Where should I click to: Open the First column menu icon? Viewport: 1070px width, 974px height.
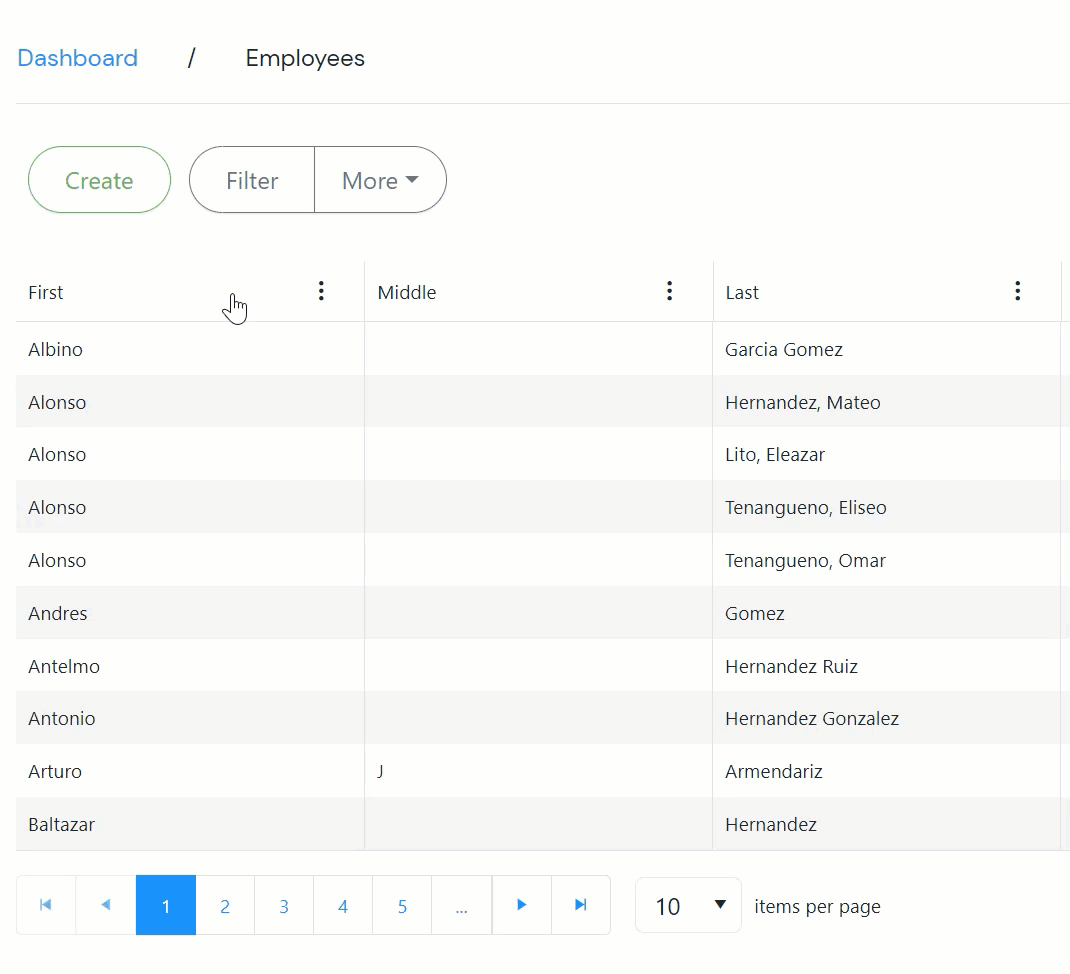tap(321, 291)
